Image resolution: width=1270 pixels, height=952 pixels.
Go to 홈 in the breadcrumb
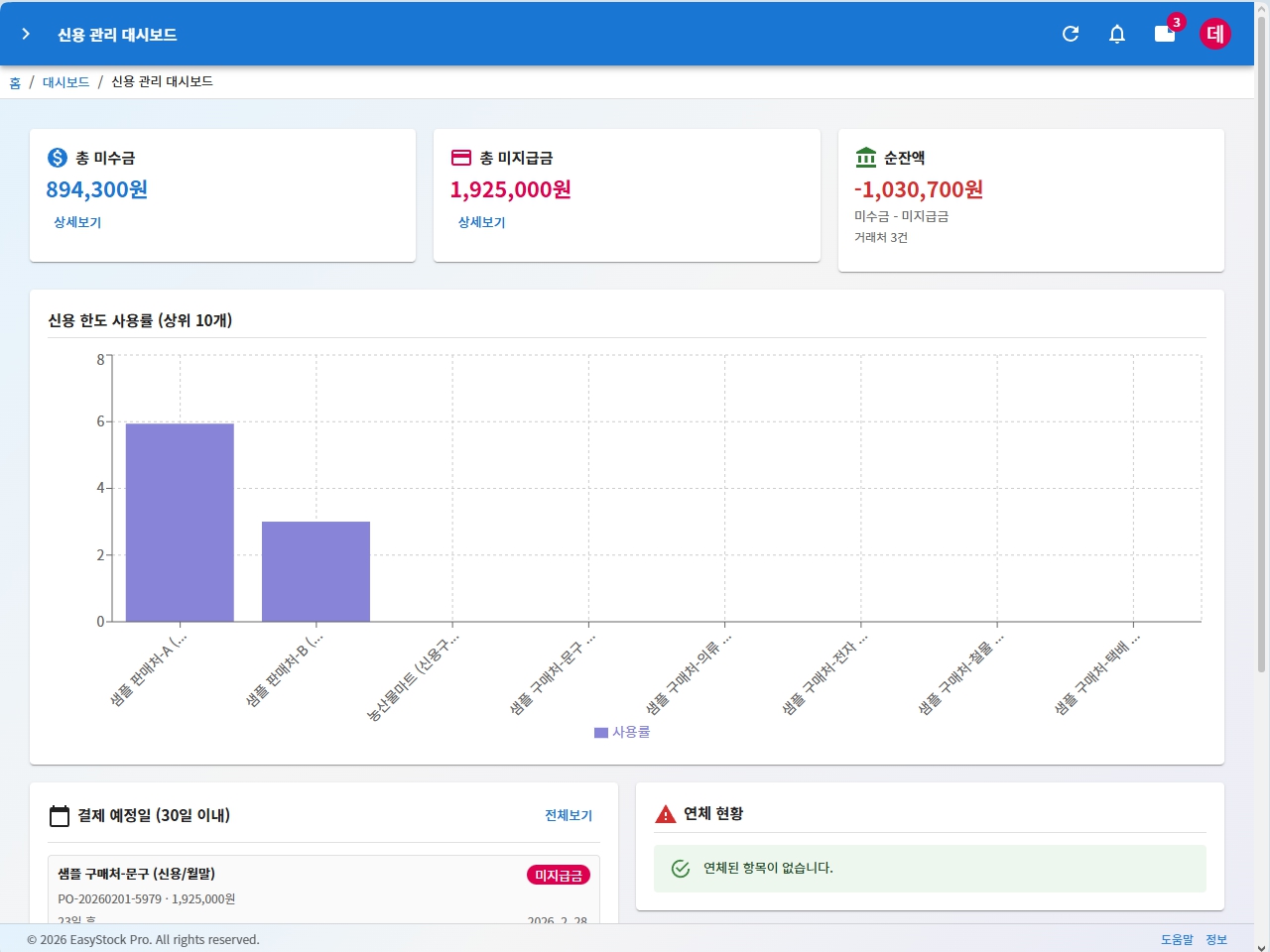[x=15, y=82]
